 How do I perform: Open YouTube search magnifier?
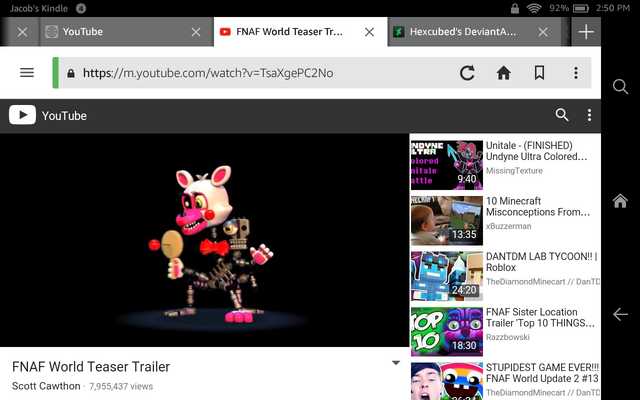pyautogui.click(x=562, y=115)
